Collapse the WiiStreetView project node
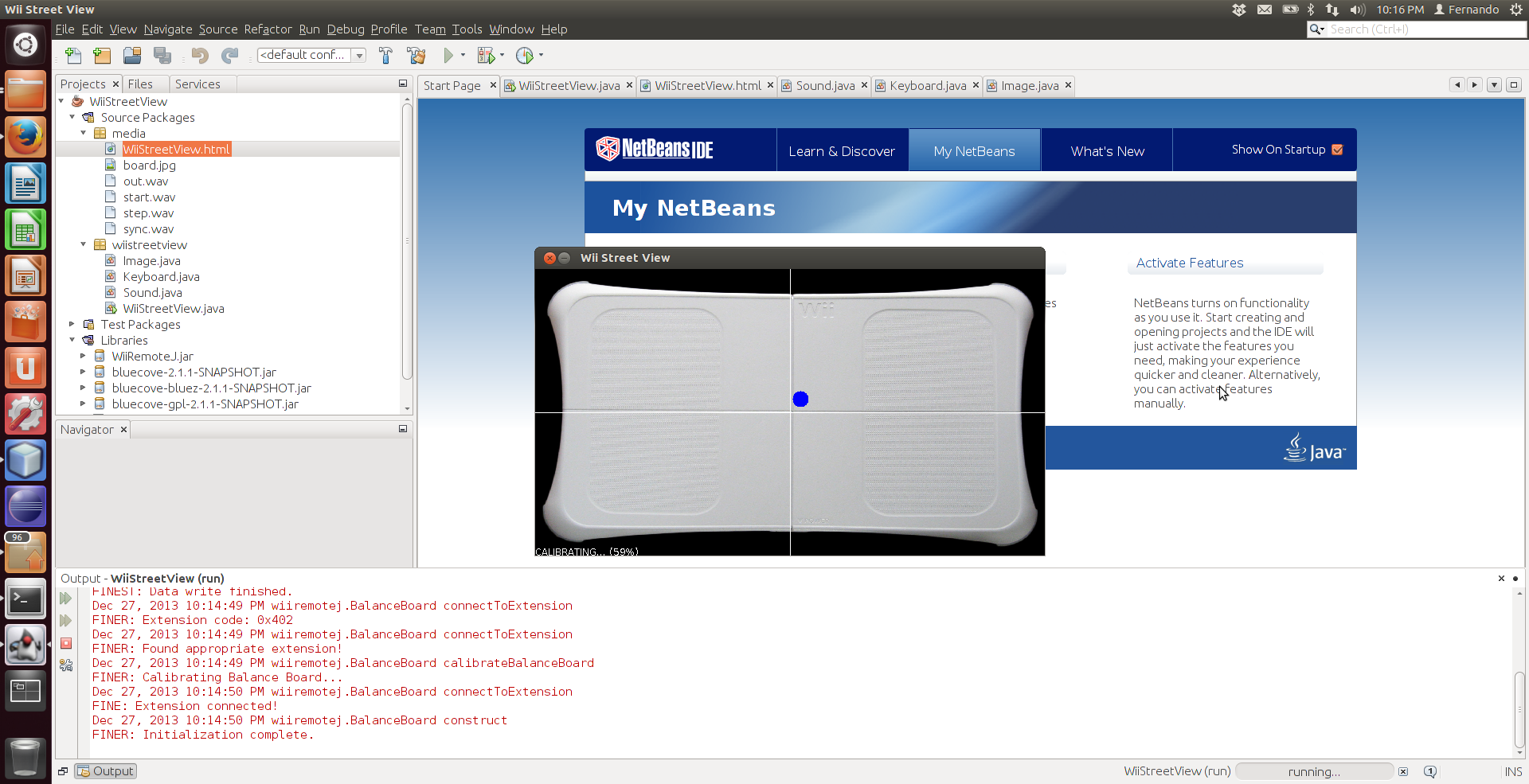This screenshot has height=784, width=1529. [x=61, y=101]
